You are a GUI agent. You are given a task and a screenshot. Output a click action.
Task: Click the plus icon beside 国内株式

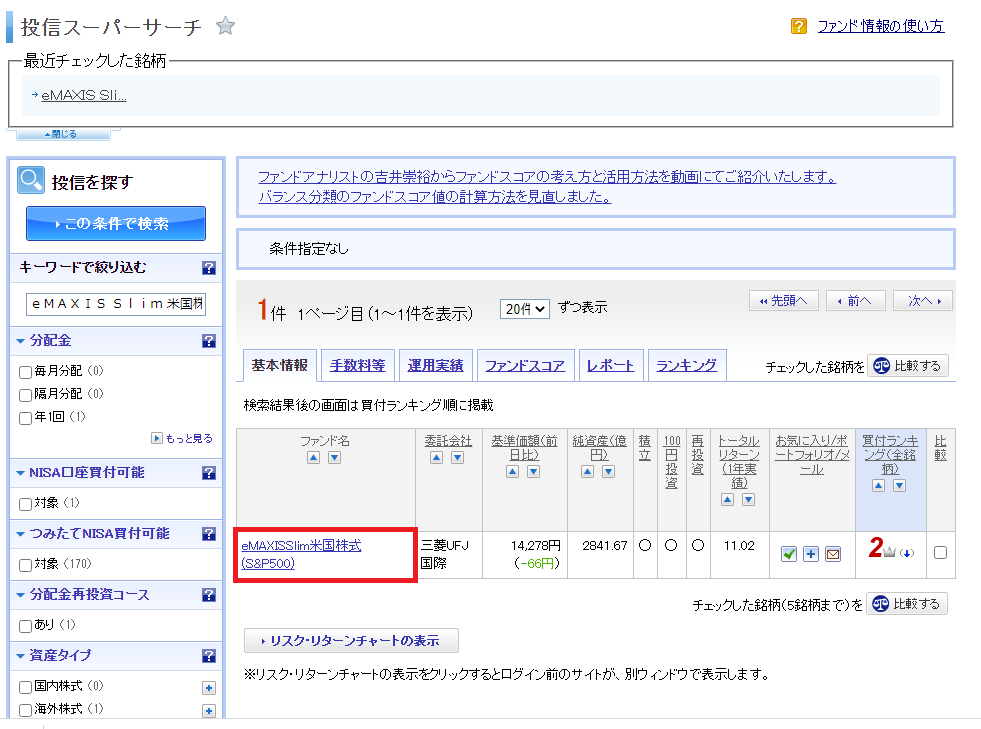point(209,688)
